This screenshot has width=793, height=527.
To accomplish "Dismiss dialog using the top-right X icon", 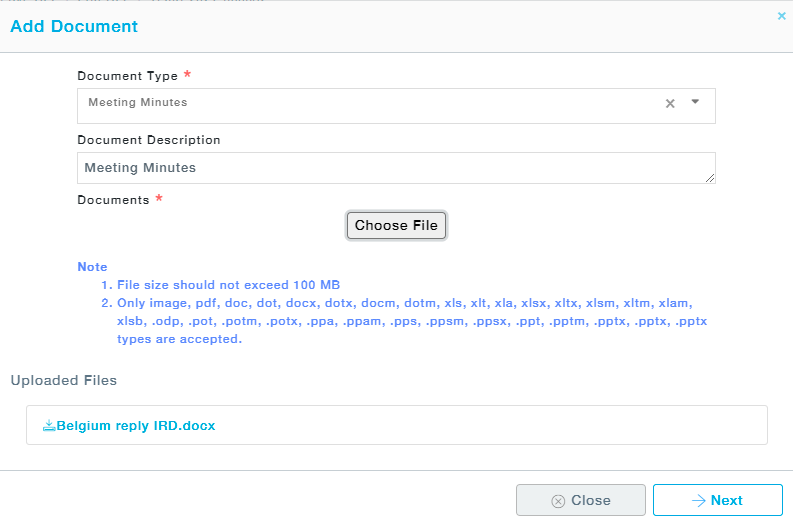I will [781, 16].
